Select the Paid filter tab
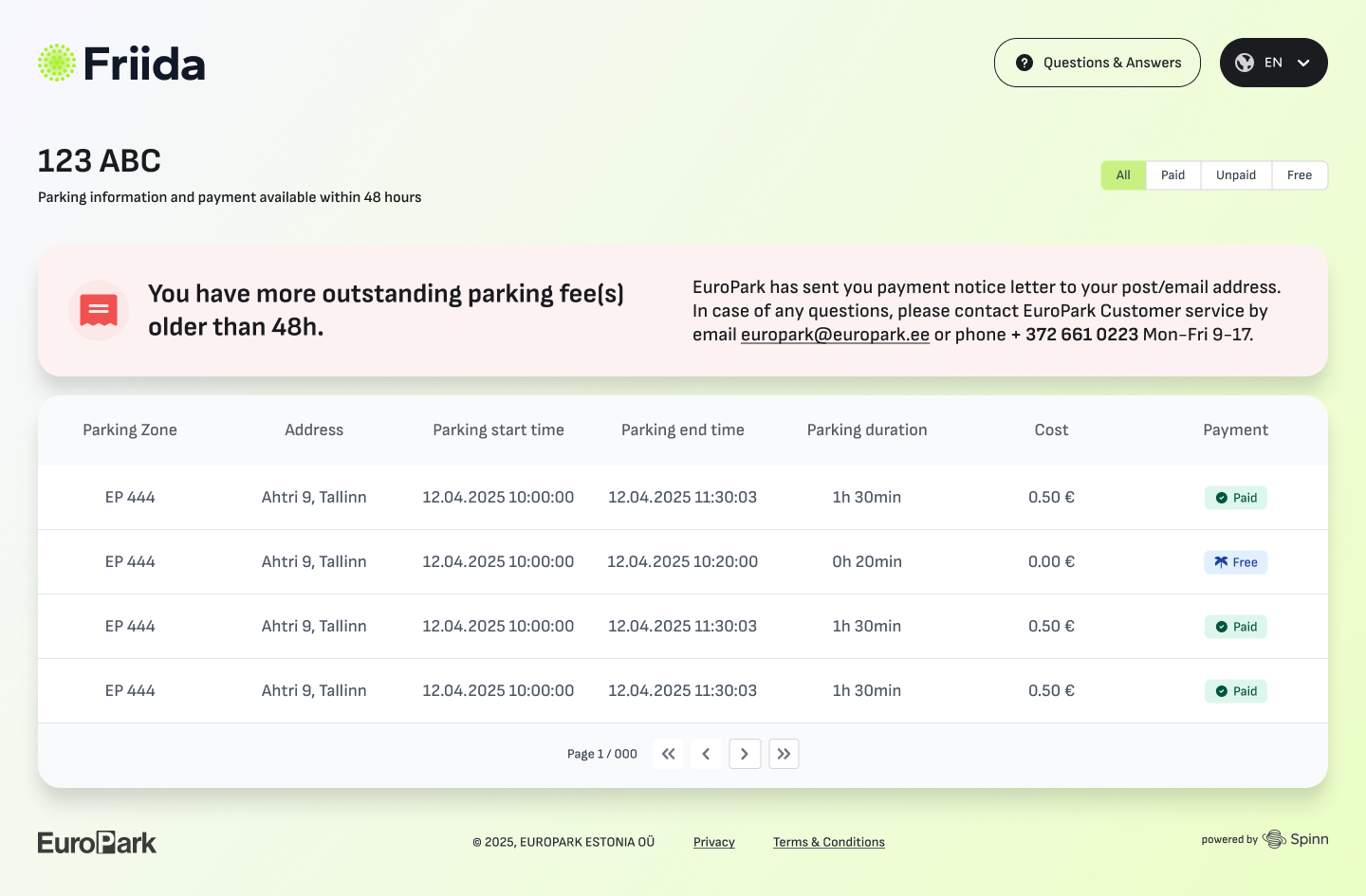The width and height of the screenshot is (1366, 896). [x=1173, y=175]
